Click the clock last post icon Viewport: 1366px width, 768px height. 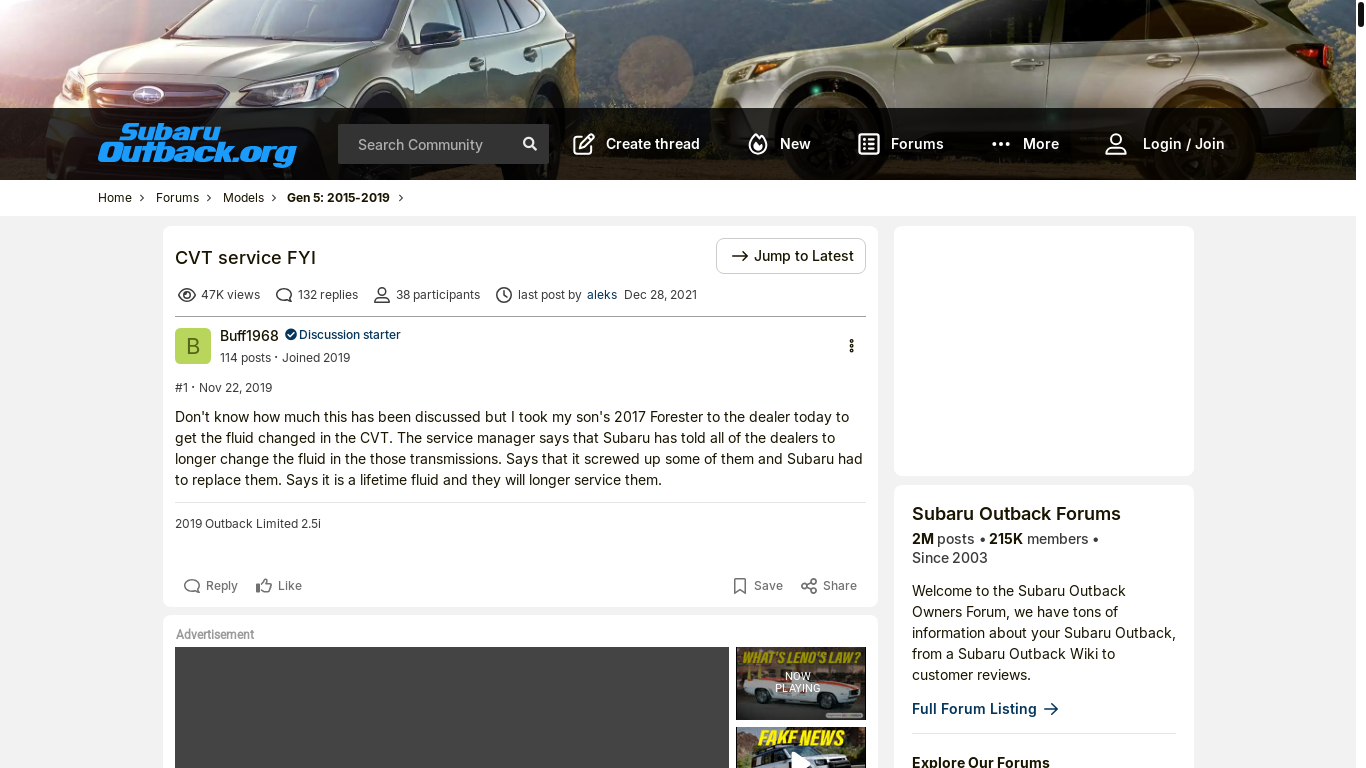point(504,295)
